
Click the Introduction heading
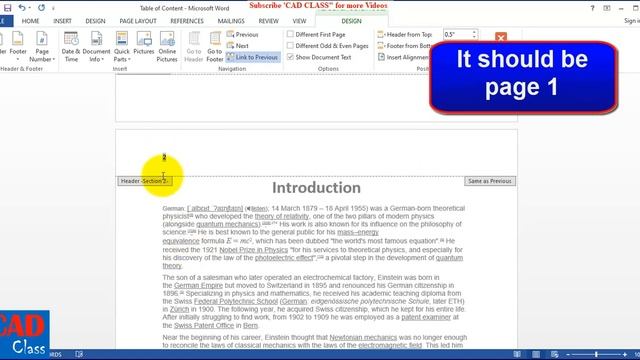[316, 188]
